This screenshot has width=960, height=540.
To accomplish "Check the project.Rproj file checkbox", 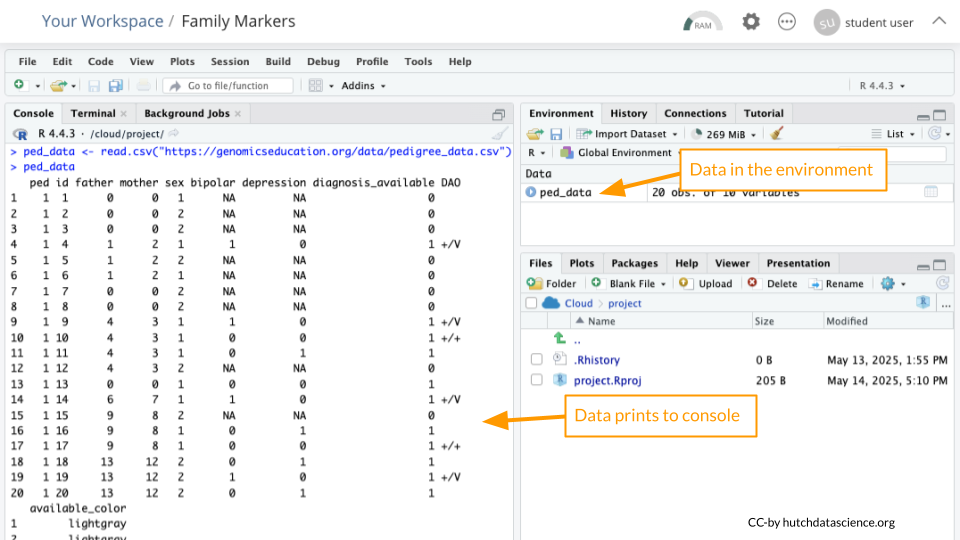I will [536, 380].
